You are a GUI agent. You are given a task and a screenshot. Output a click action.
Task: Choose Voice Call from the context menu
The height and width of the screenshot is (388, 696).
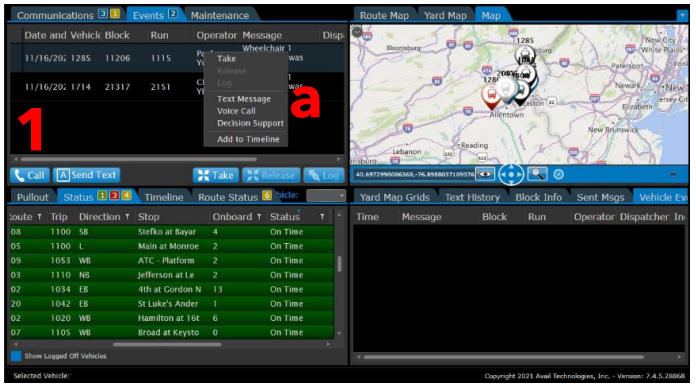[x=236, y=111]
